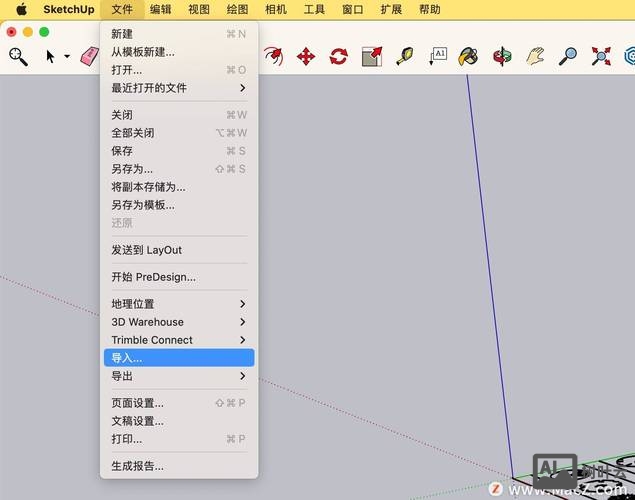Choose highlighted 导入... menu entry

179,358
